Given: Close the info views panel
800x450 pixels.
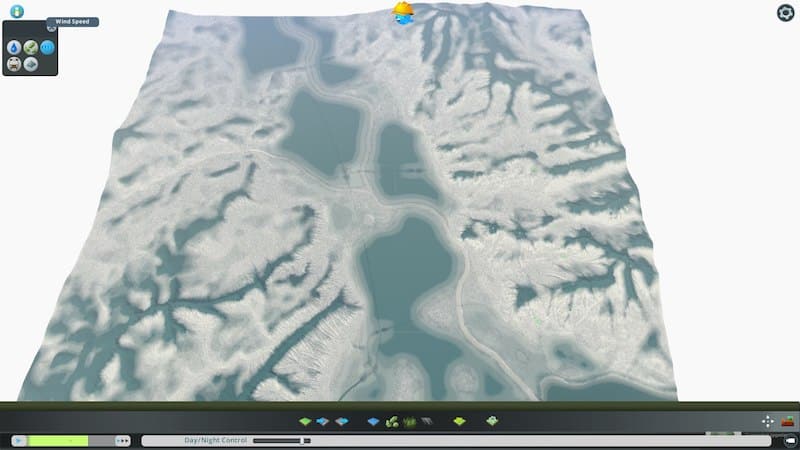Looking at the screenshot, I should (x=51, y=28).
